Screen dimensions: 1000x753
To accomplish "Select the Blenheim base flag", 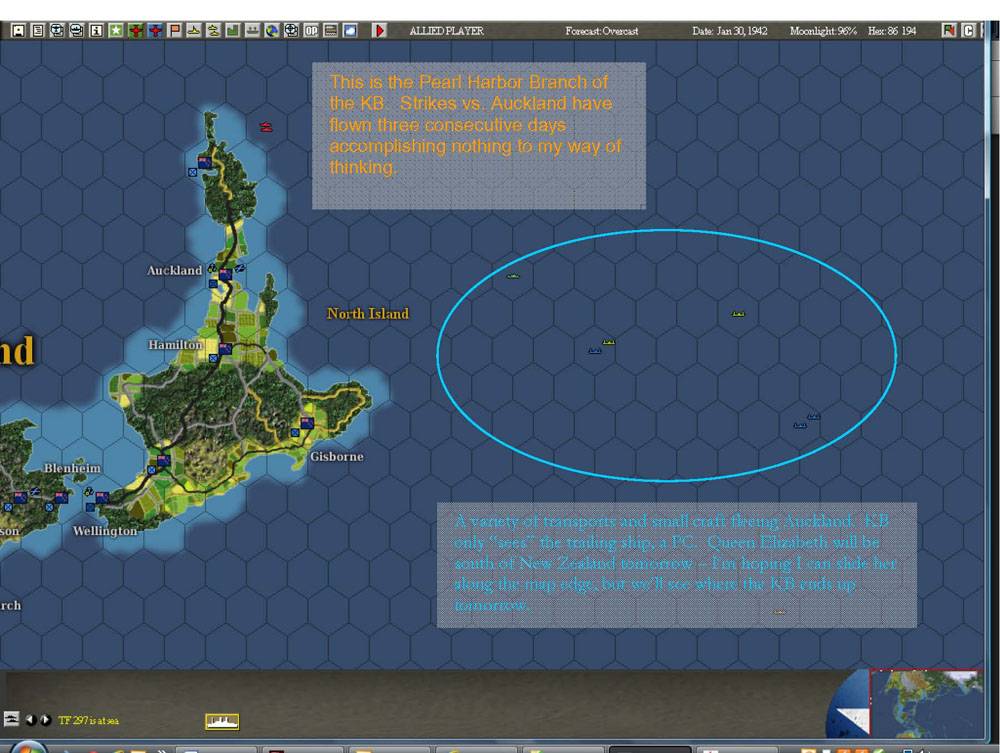I will pos(61,498).
